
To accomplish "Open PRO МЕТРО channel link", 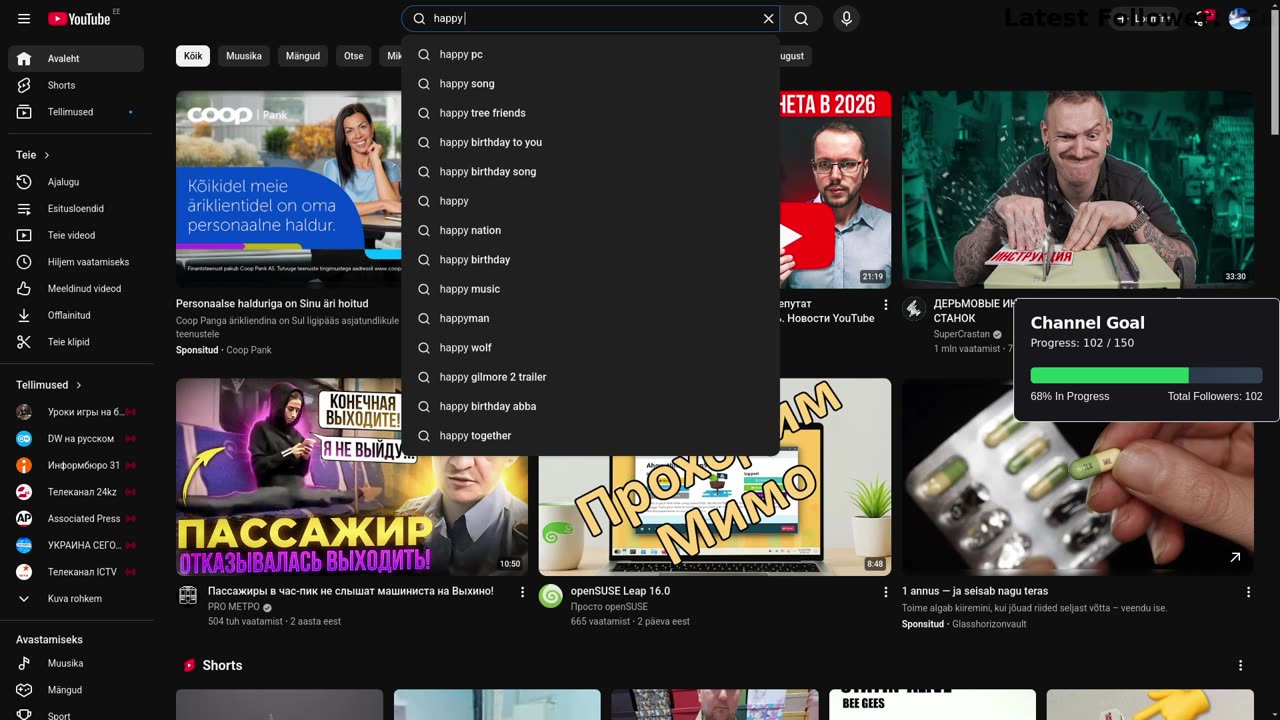I will pos(233,607).
